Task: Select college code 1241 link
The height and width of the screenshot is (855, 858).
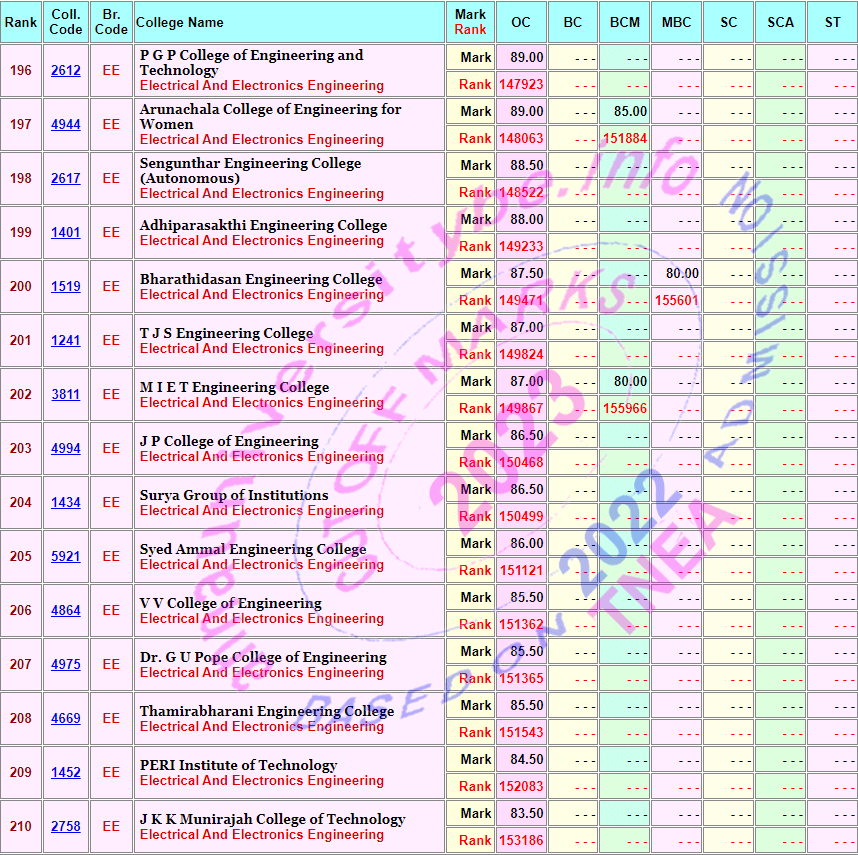Action: tap(66, 341)
